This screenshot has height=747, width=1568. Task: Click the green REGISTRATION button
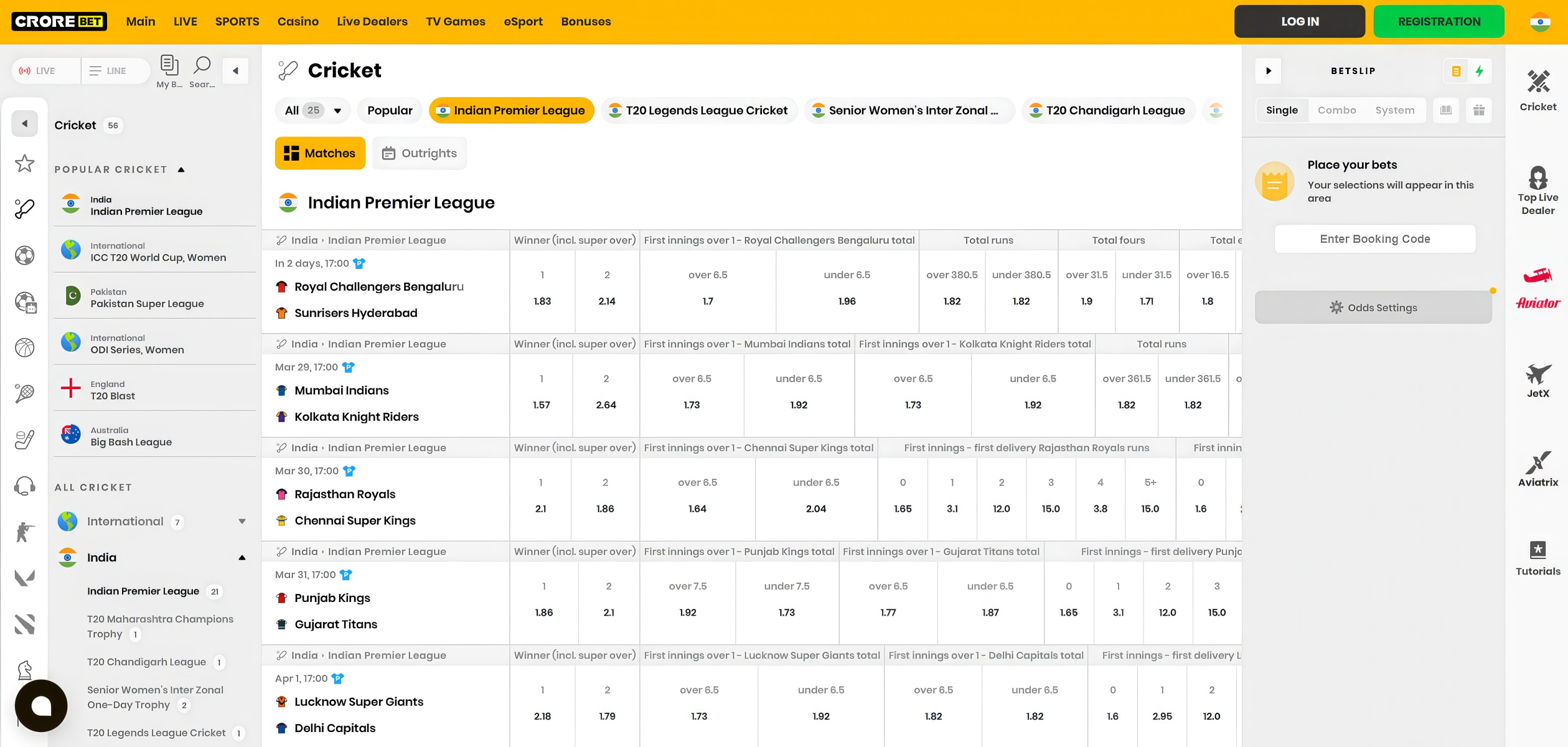click(x=1439, y=21)
